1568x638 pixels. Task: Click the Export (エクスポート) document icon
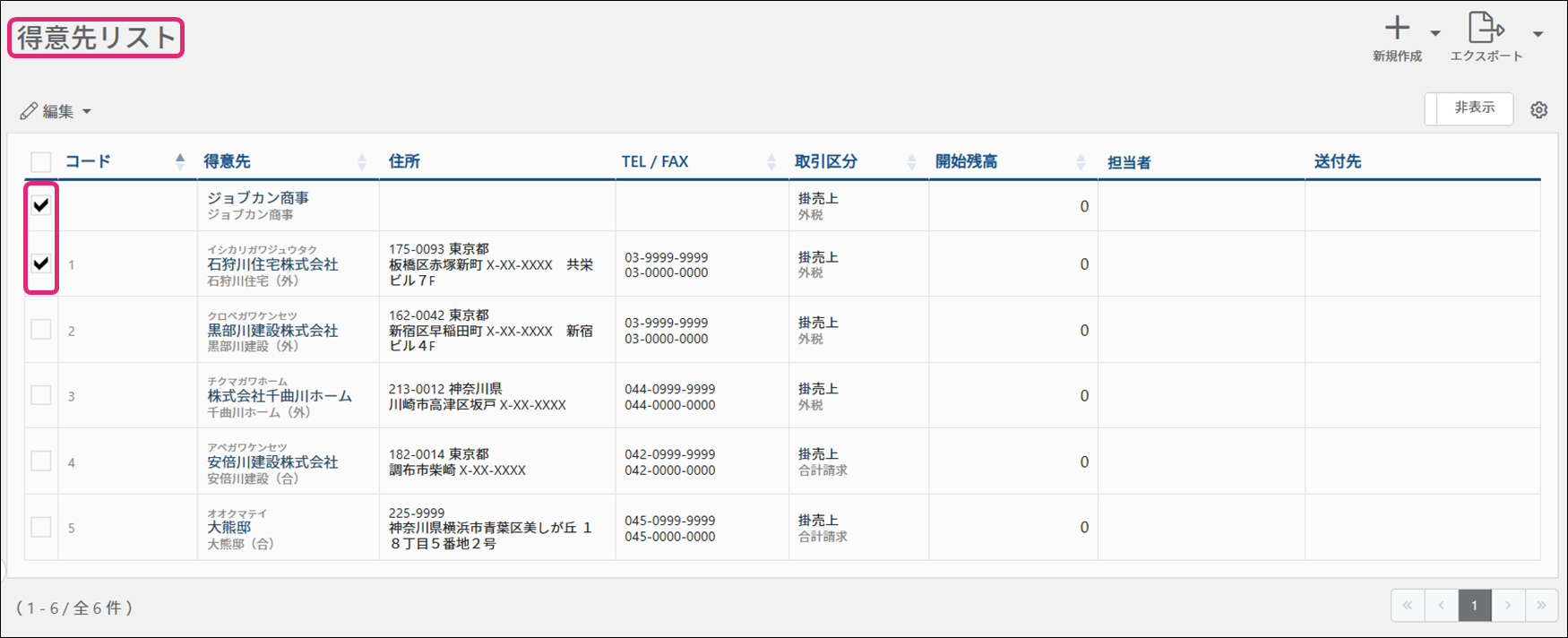tap(1485, 28)
